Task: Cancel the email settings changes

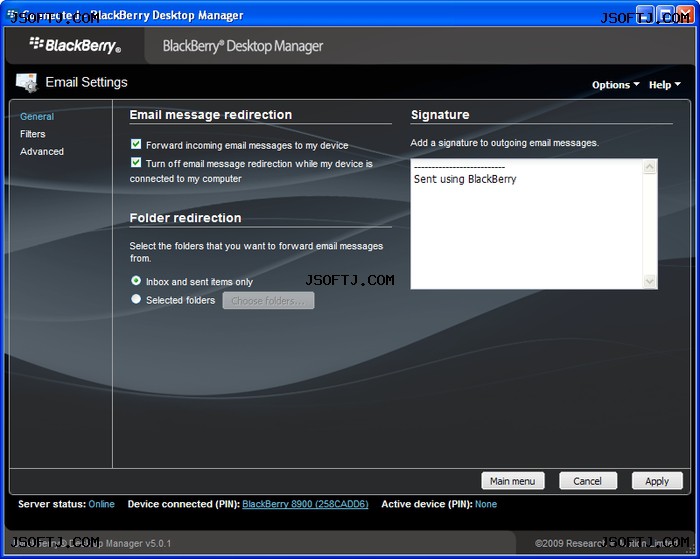Action: tap(588, 481)
